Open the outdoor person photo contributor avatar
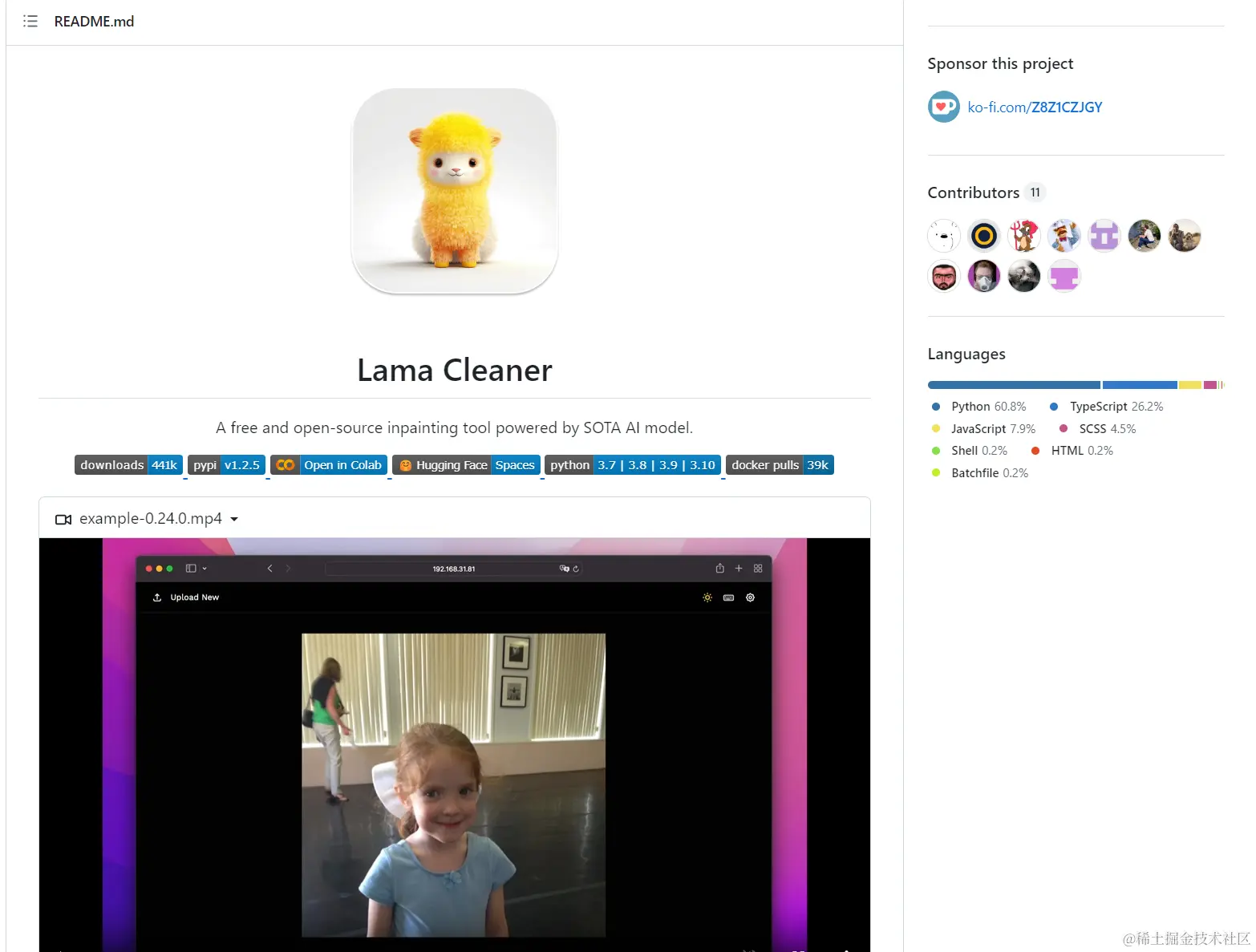The image size is (1256, 952). [x=1145, y=236]
